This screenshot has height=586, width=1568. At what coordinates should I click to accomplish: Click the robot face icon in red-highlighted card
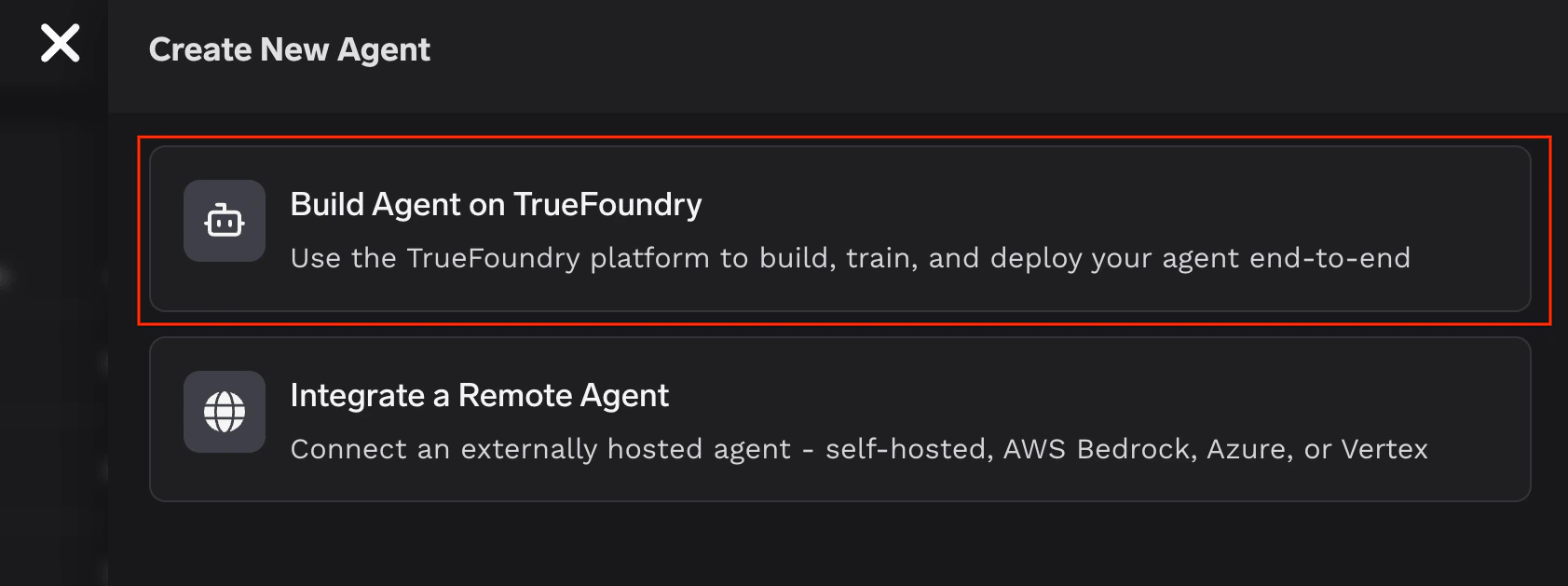(224, 221)
